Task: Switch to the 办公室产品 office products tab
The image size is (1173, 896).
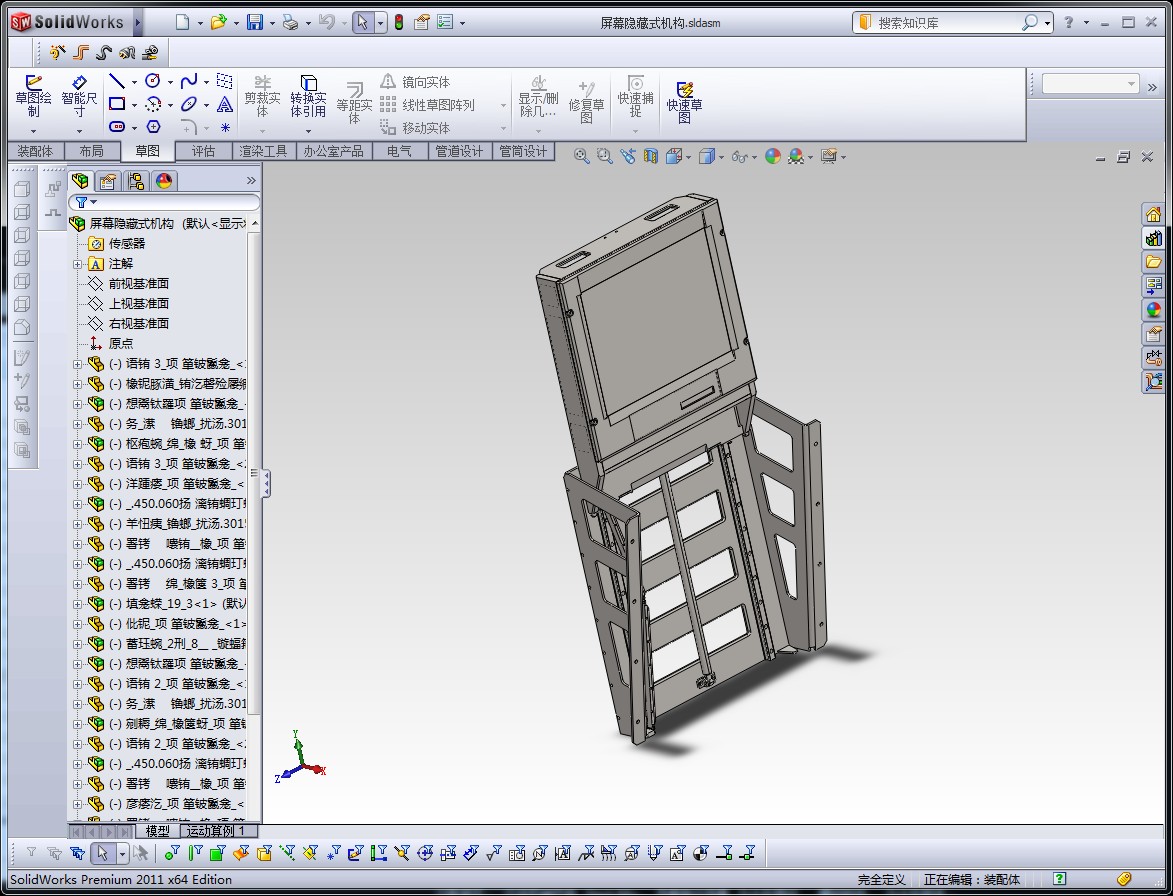Action: (x=333, y=151)
